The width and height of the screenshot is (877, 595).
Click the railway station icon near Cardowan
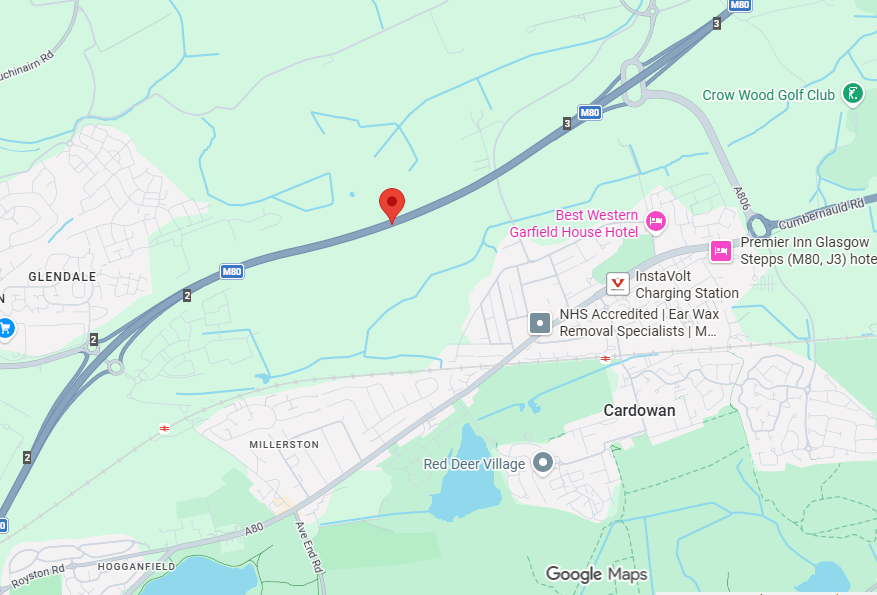[x=605, y=358]
